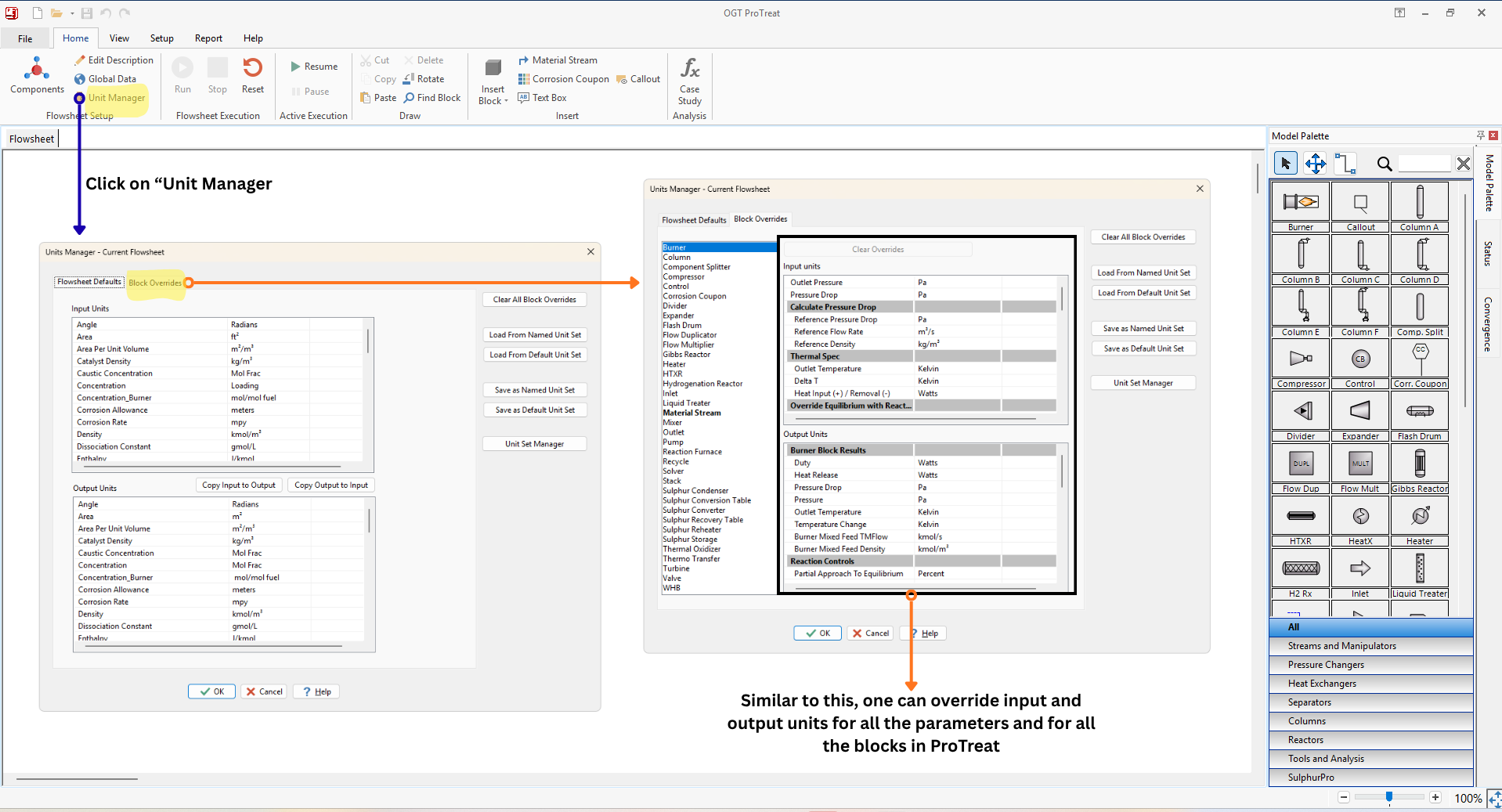This screenshot has height=812, width=1502.
Task: Open the Status side tab
Action: pyautogui.click(x=1488, y=254)
